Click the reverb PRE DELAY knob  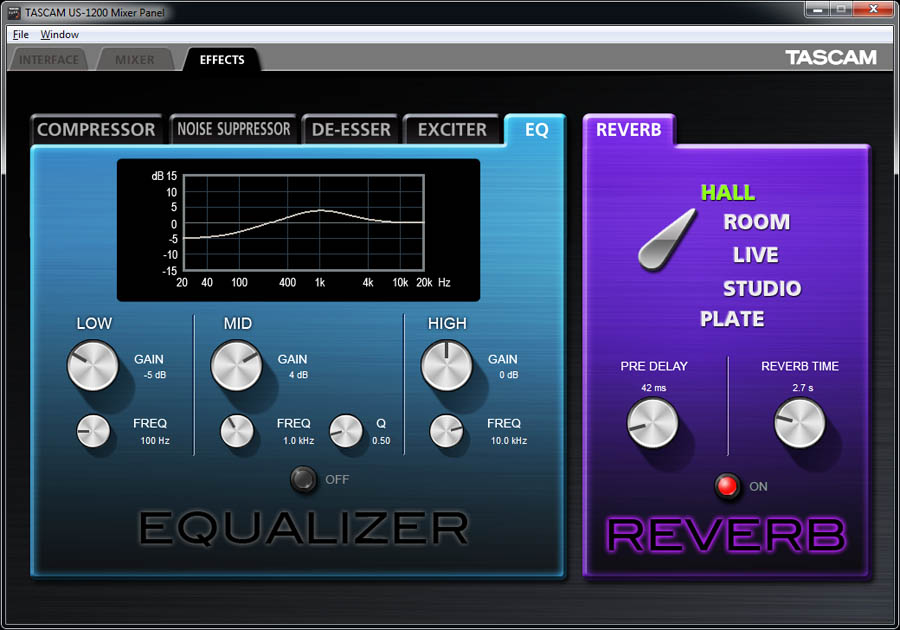(x=653, y=422)
